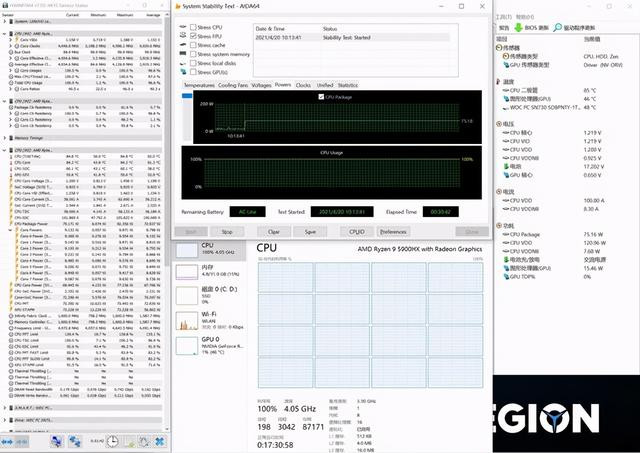Click the system memory module icon
640x453 pixels.
tap(183, 54)
